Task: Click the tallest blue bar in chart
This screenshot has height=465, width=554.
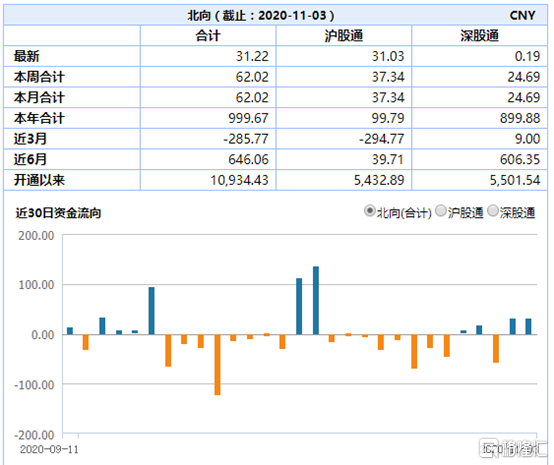Action: [316, 300]
